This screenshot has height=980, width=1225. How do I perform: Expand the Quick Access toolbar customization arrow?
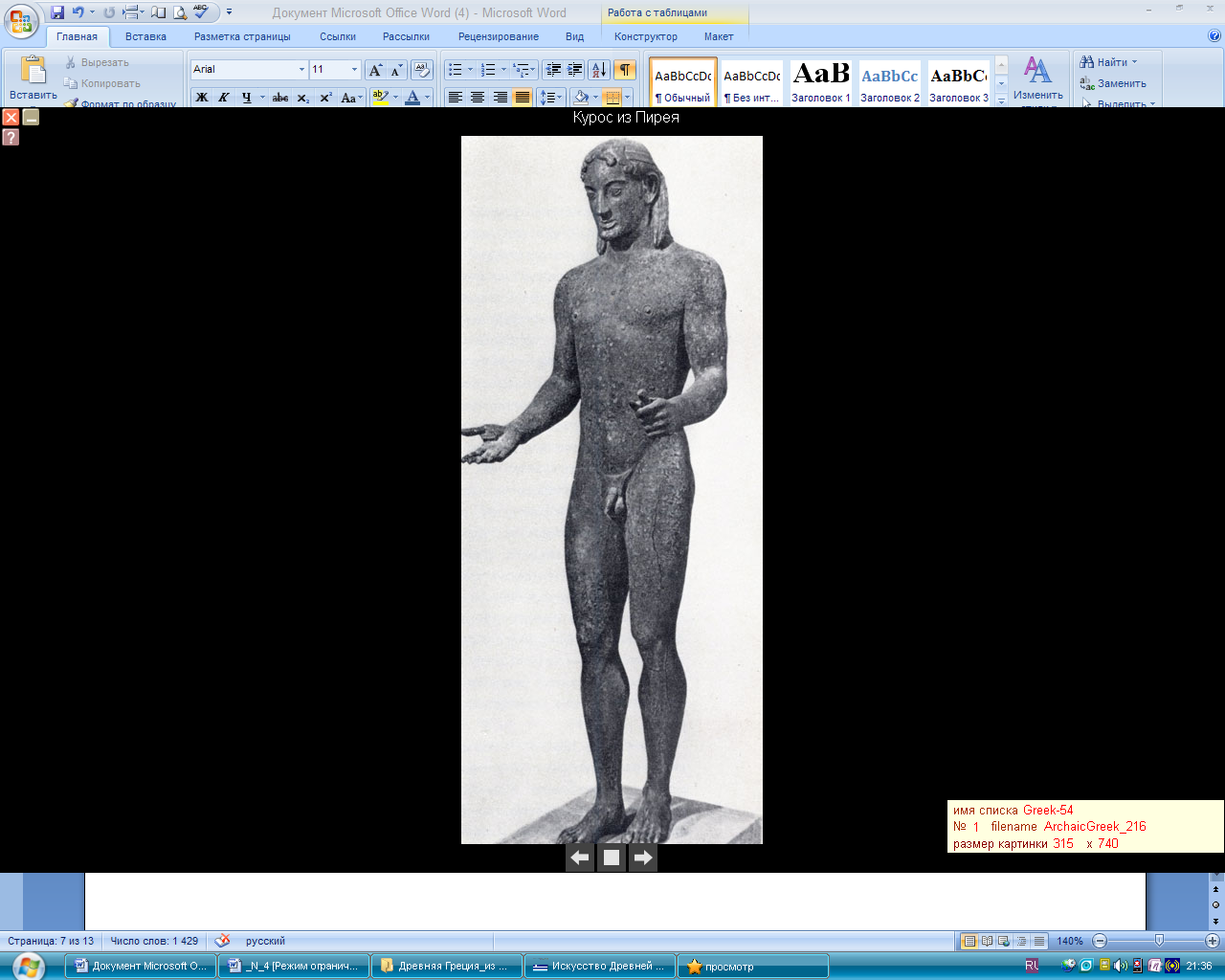pos(229,12)
